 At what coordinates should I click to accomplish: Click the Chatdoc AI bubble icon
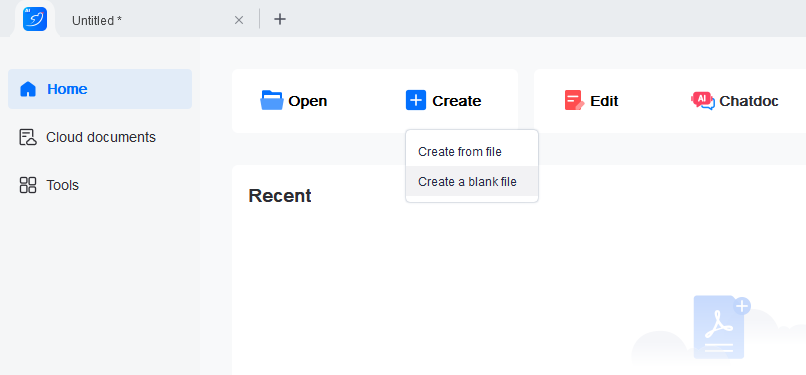click(x=703, y=101)
